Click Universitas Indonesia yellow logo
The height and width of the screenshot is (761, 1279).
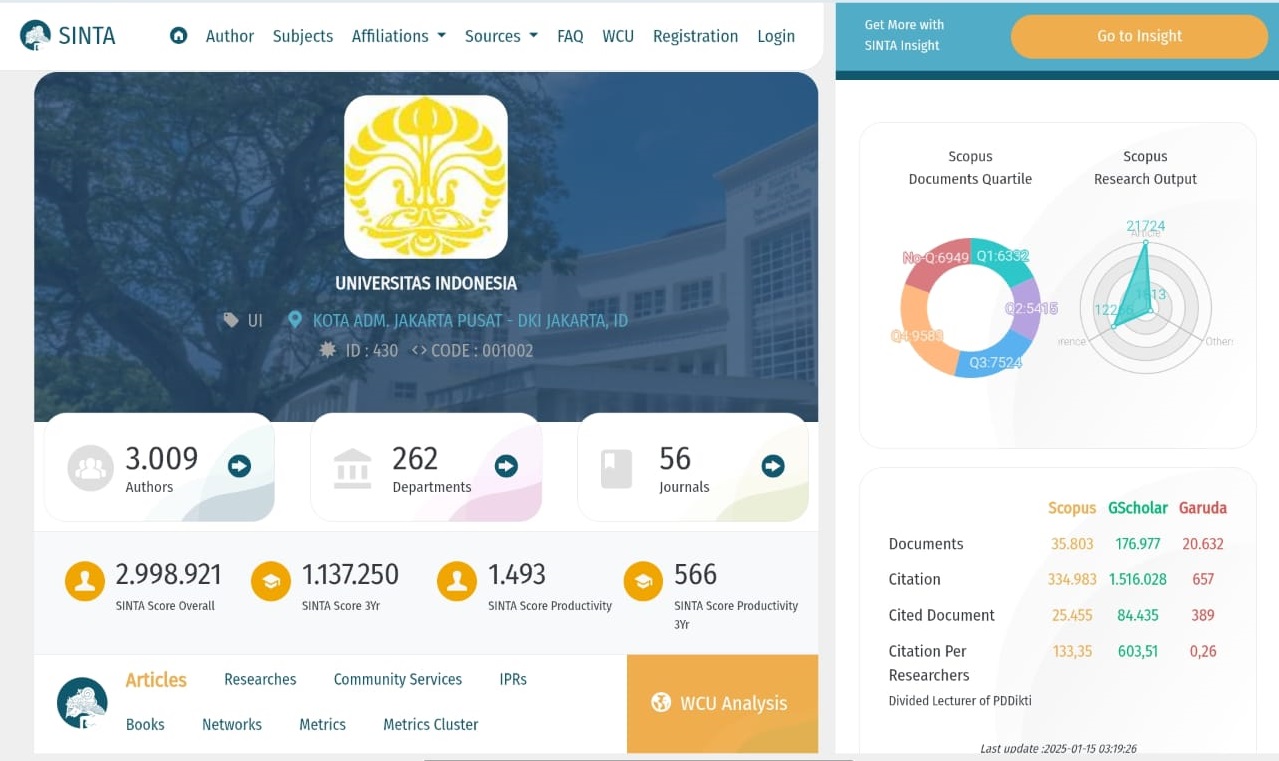click(x=426, y=177)
